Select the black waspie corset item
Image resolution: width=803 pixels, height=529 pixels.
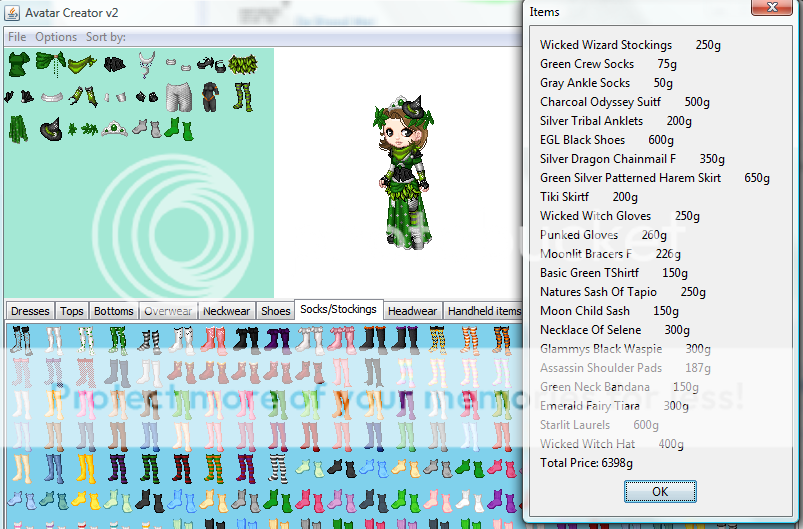click(x=114, y=64)
